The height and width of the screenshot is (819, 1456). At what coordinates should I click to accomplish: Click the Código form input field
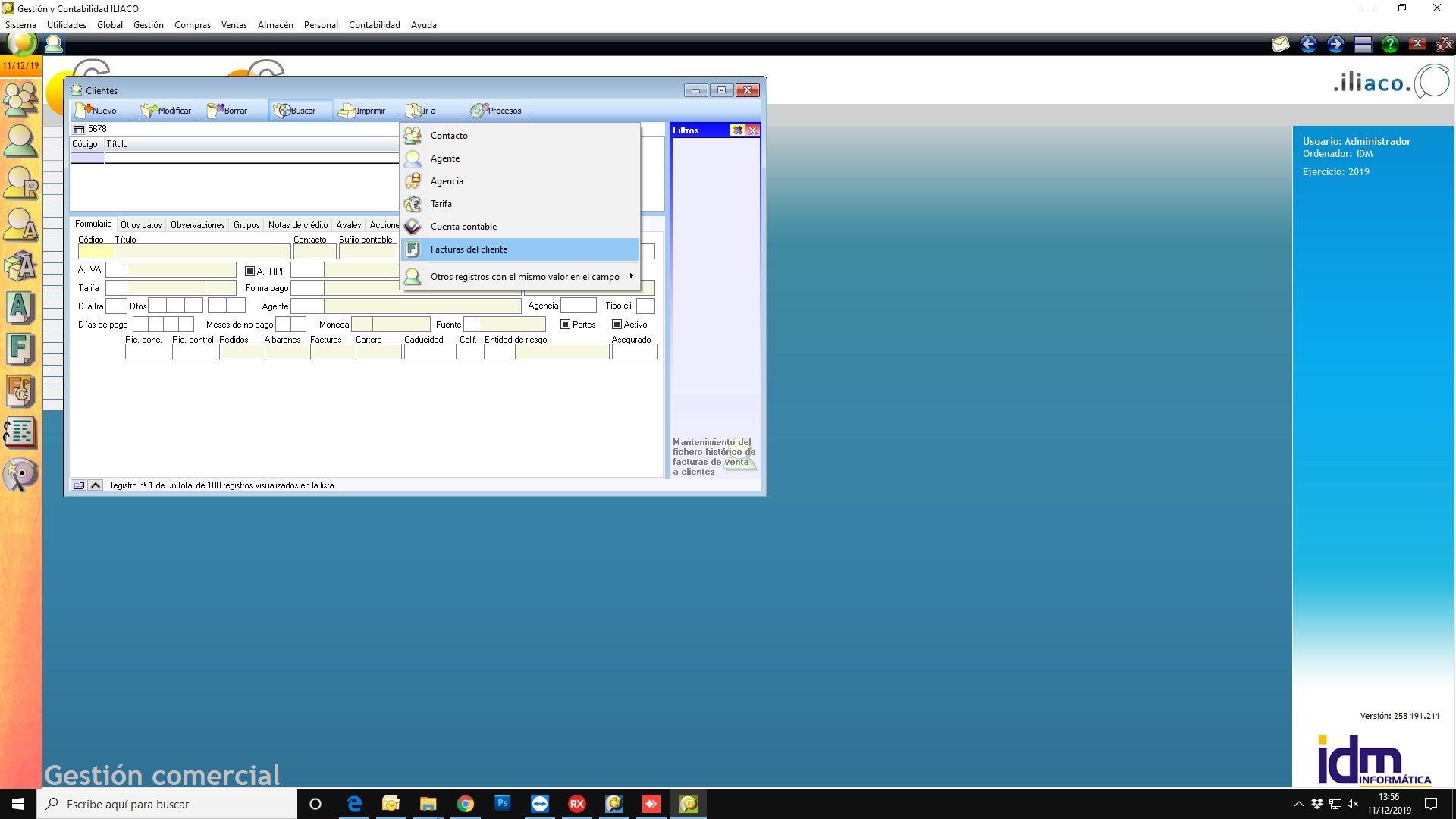(96, 252)
